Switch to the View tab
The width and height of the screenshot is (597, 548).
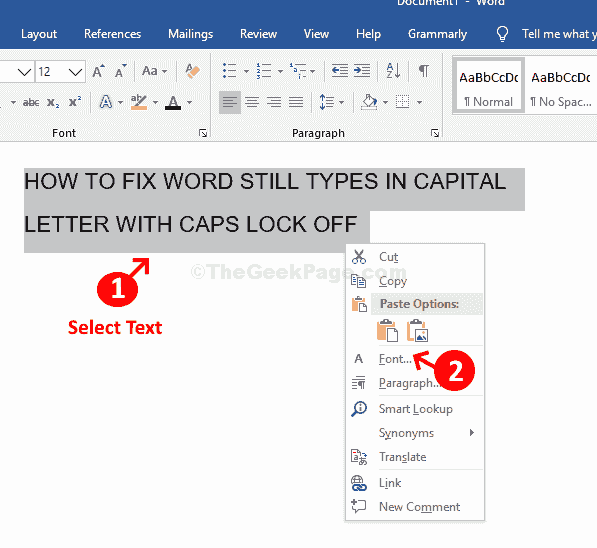click(316, 34)
